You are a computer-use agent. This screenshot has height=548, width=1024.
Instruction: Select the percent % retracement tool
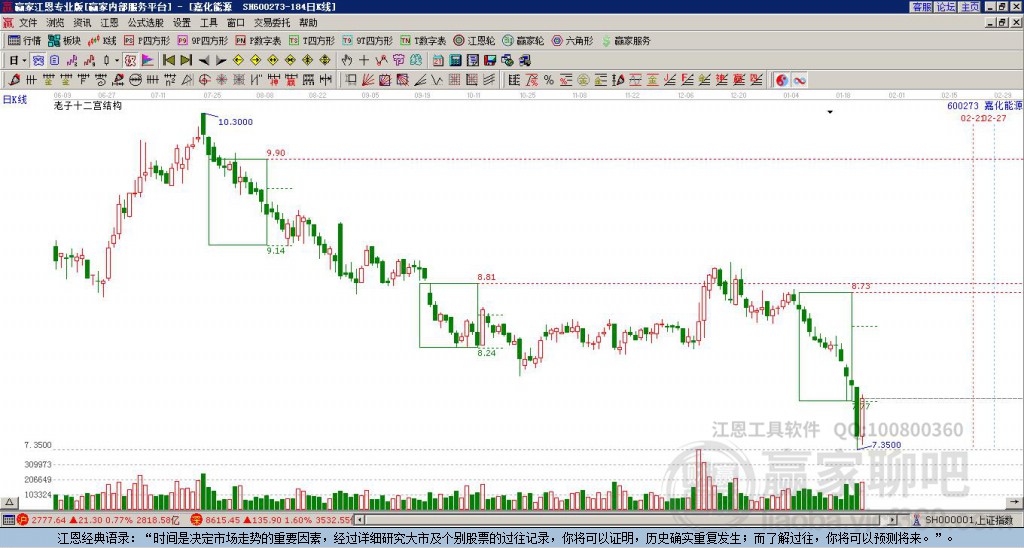pos(549,80)
